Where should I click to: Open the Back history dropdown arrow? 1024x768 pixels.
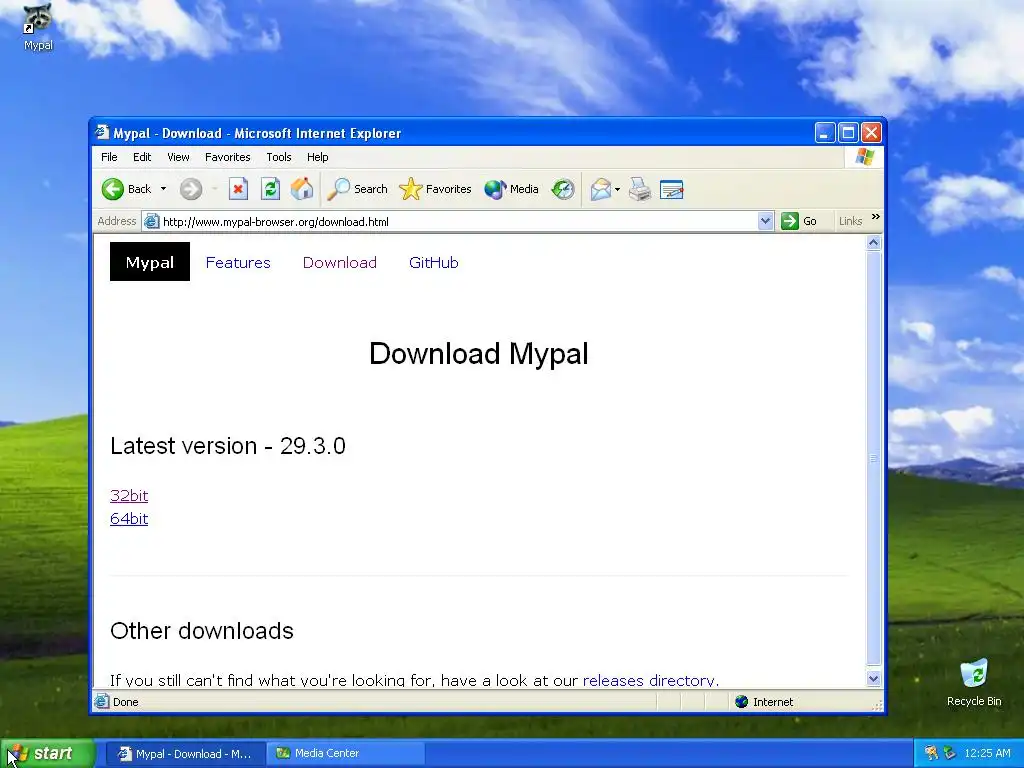[x=163, y=189]
